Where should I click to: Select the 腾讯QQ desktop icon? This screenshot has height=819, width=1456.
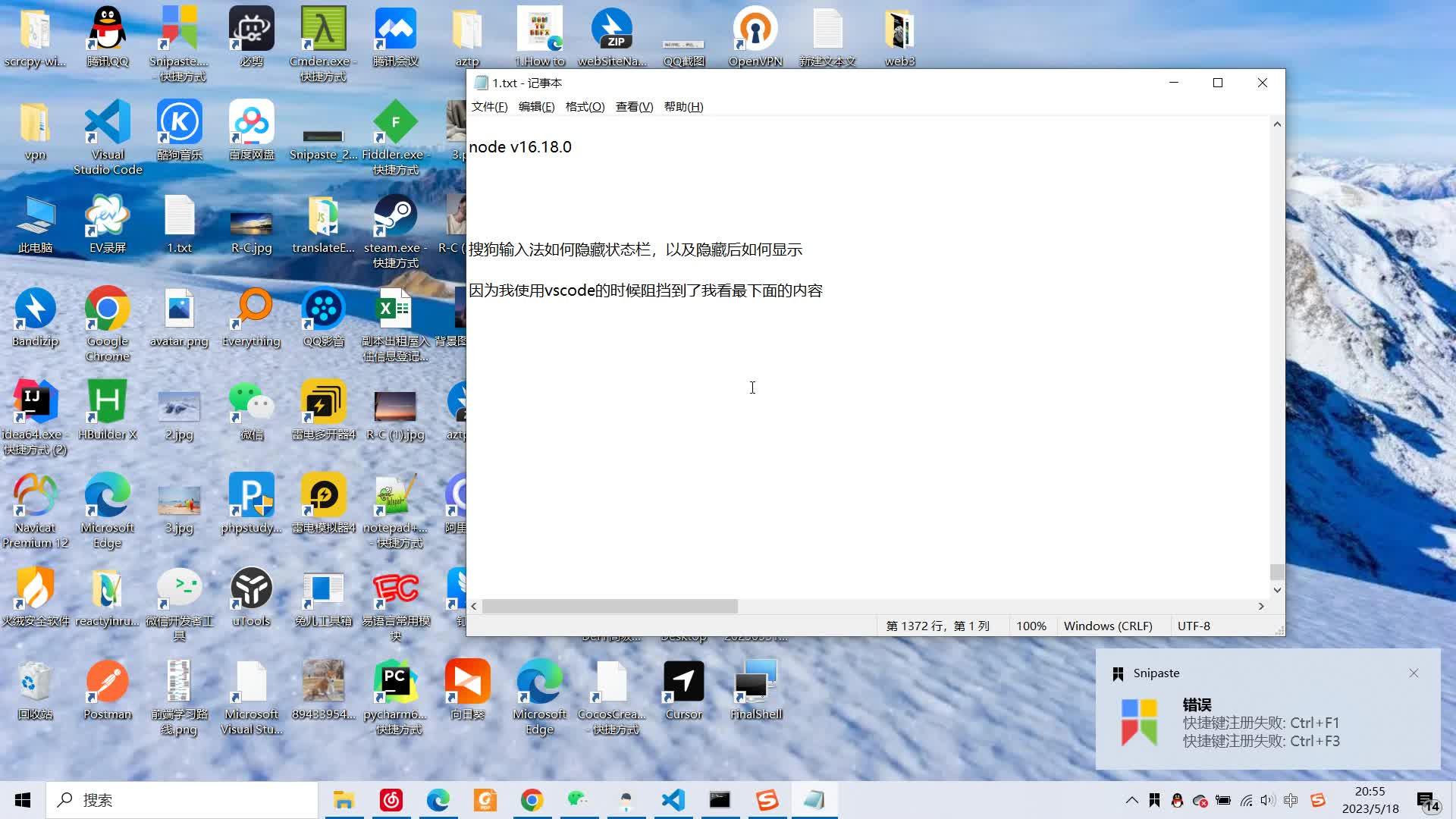tap(108, 36)
